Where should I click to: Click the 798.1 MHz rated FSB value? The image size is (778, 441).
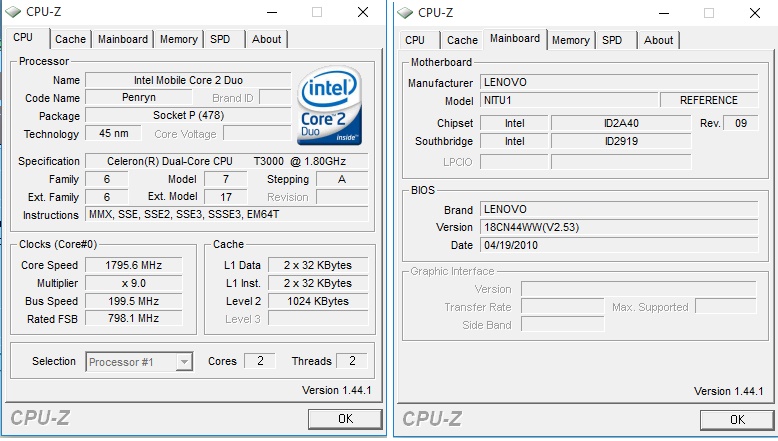coord(133,318)
